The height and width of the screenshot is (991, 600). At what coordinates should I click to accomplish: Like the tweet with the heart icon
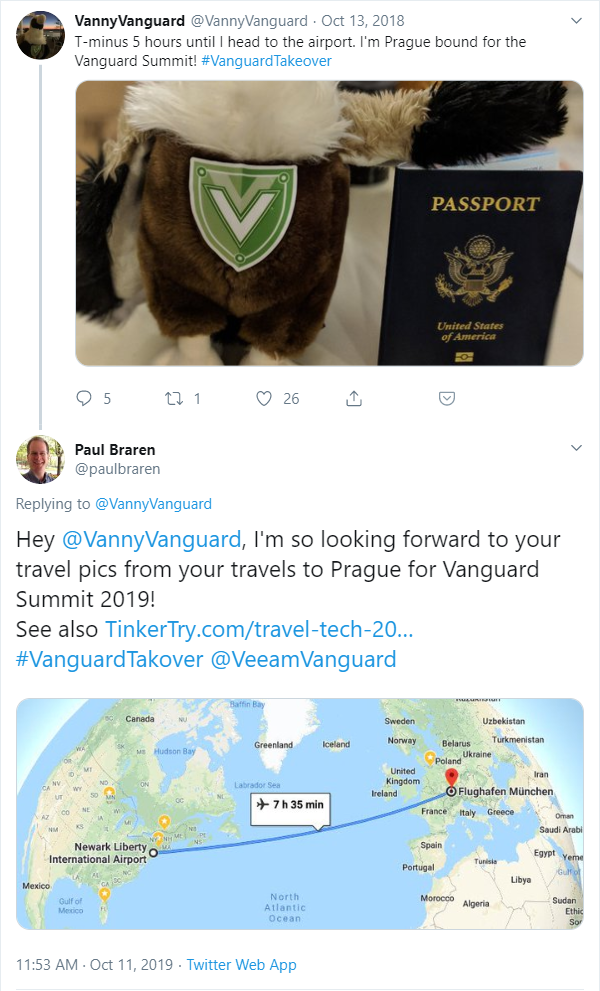(x=264, y=398)
